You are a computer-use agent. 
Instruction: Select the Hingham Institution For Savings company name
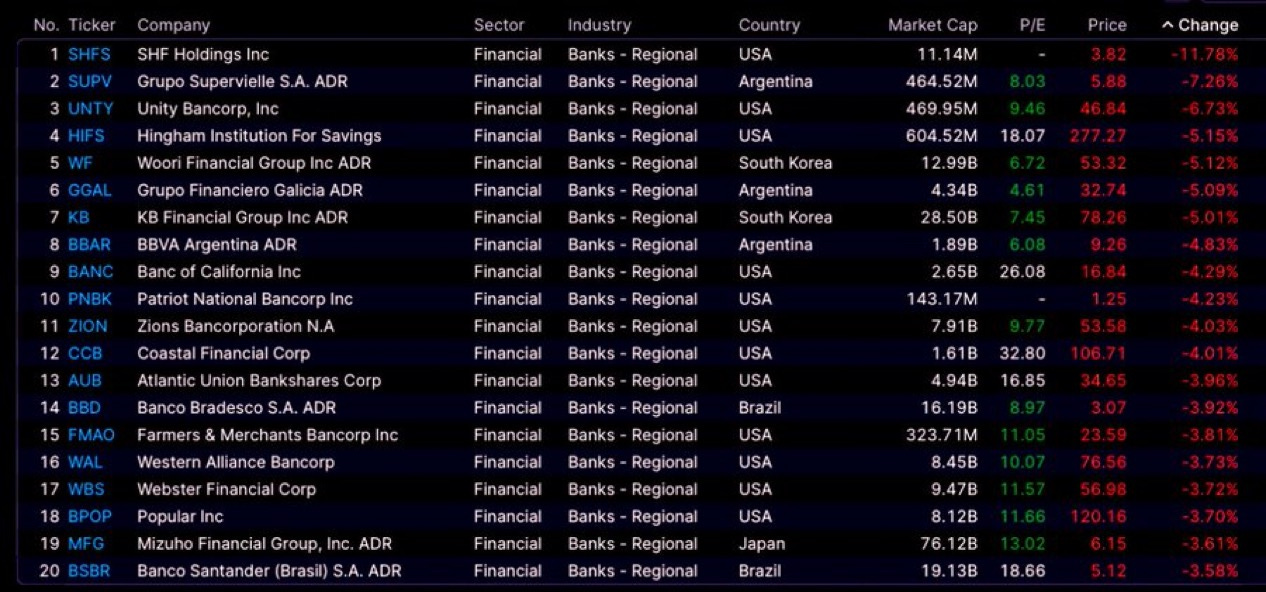pos(259,136)
